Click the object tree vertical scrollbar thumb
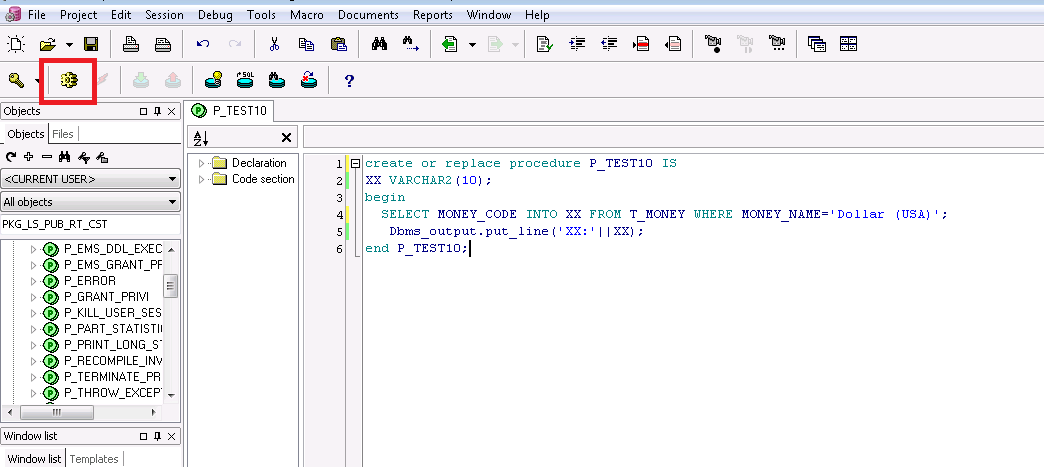 pyautogui.click(x=171, y=286)
